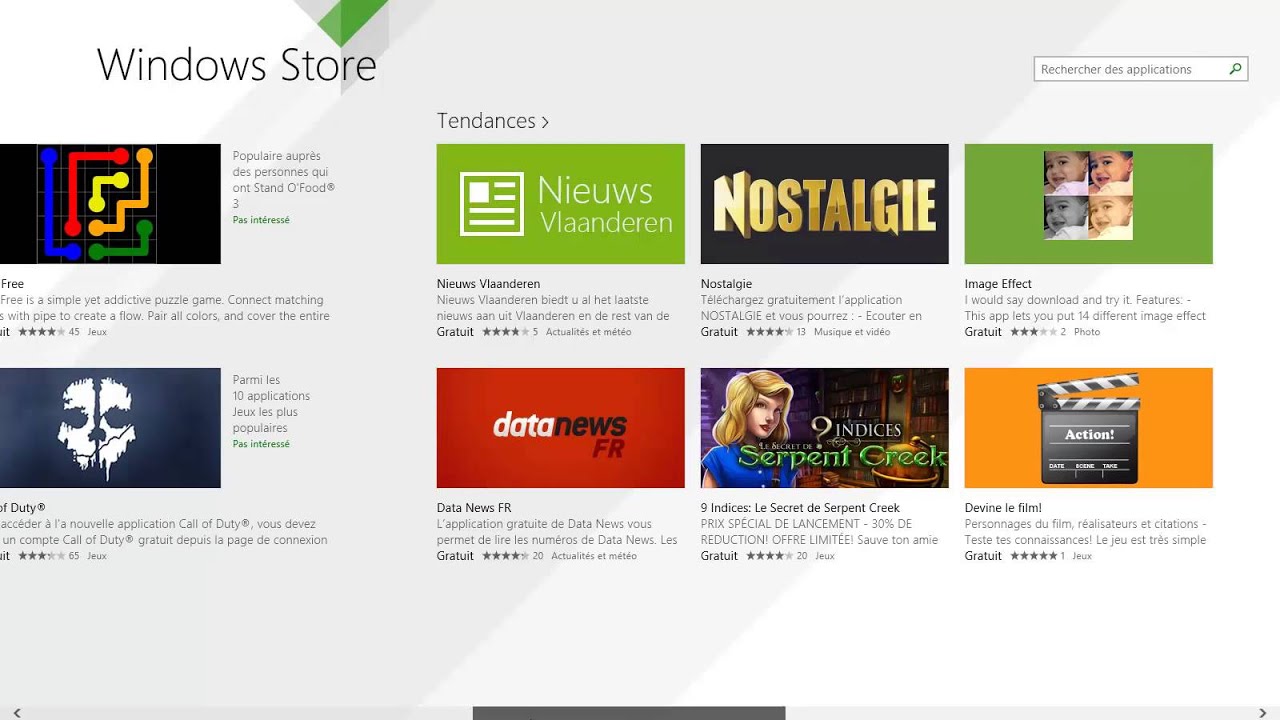The height and width of the screenshot is (720, 1280).
Task: Open the Tendances heading
Action: (x=486, y=120)
